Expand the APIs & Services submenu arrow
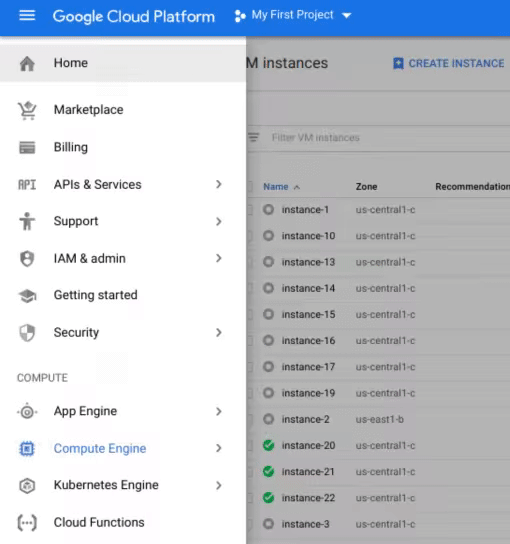Screen dimensions: 510x544 click(x=219, y=184)
